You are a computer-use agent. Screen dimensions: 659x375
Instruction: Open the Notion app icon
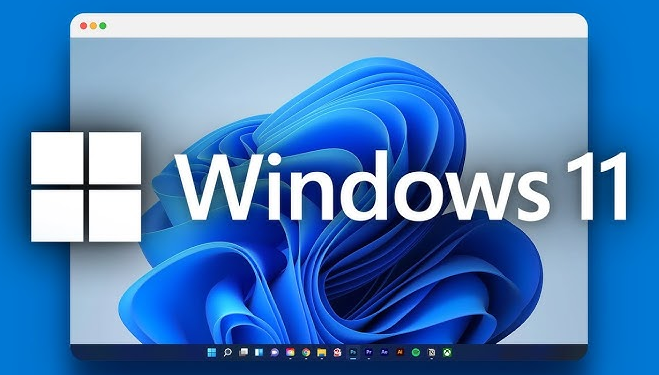tap(432, 352)
